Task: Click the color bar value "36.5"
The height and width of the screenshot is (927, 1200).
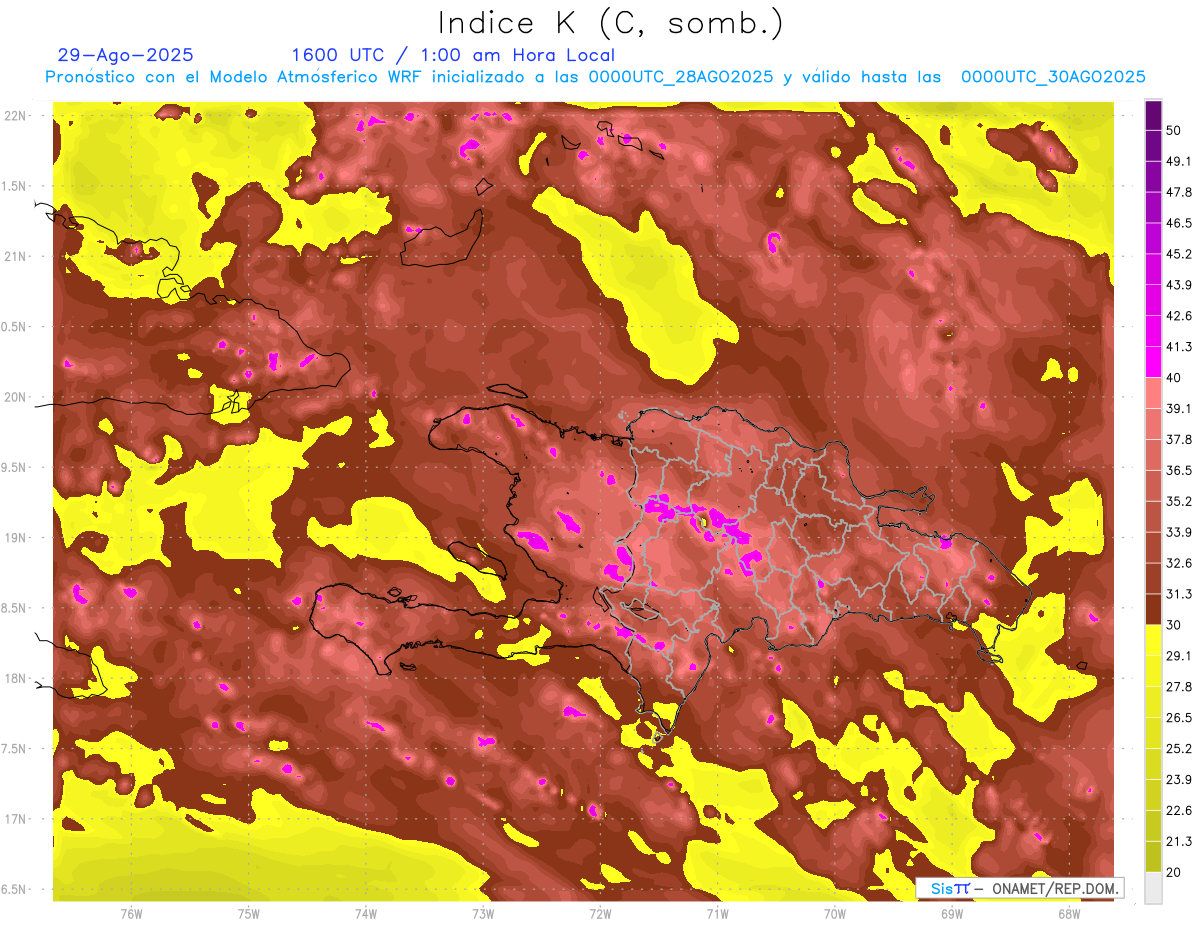Action: (x=1178, y=470)
